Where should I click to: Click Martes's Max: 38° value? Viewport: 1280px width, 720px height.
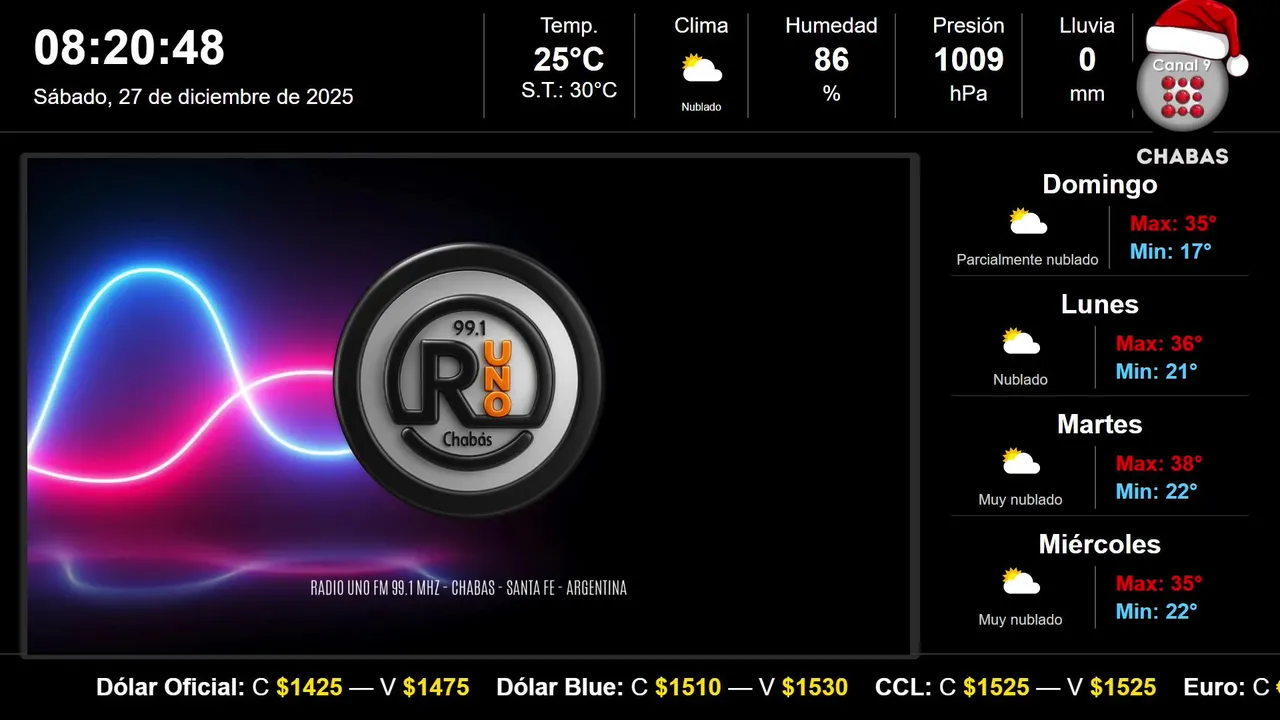click(1159, 463)
